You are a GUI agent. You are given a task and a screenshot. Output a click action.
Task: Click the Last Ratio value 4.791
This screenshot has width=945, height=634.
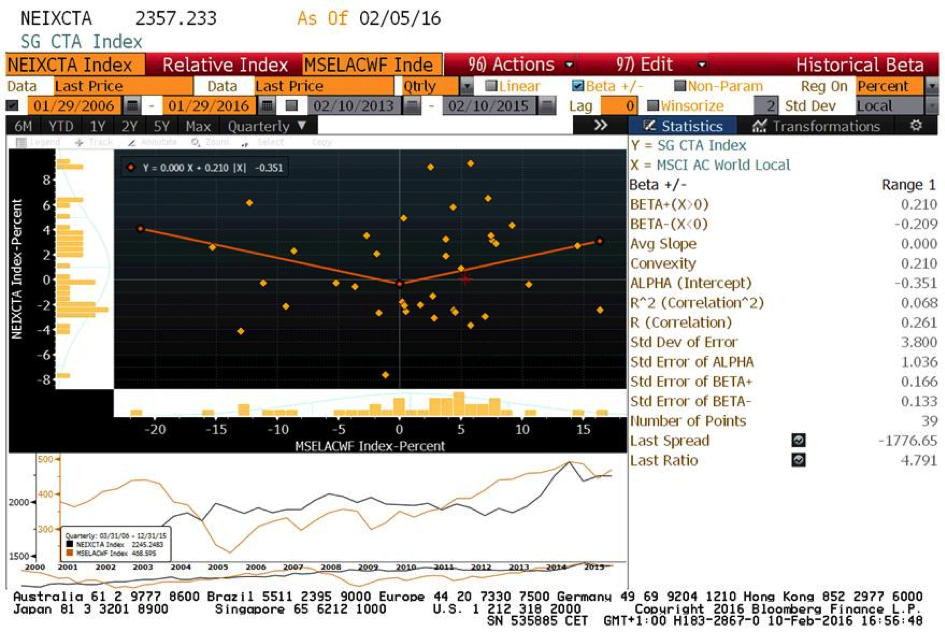click(919, 460)
